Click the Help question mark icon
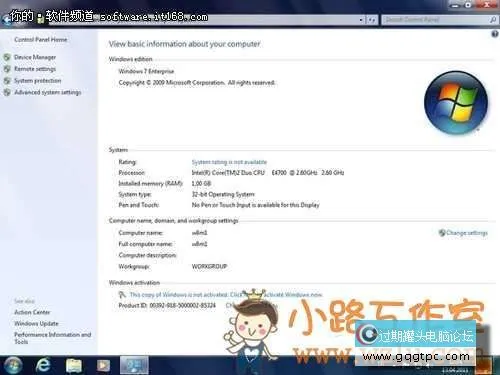Image resolution: width=500 pixels, height=375 pixels. (495, 34)
